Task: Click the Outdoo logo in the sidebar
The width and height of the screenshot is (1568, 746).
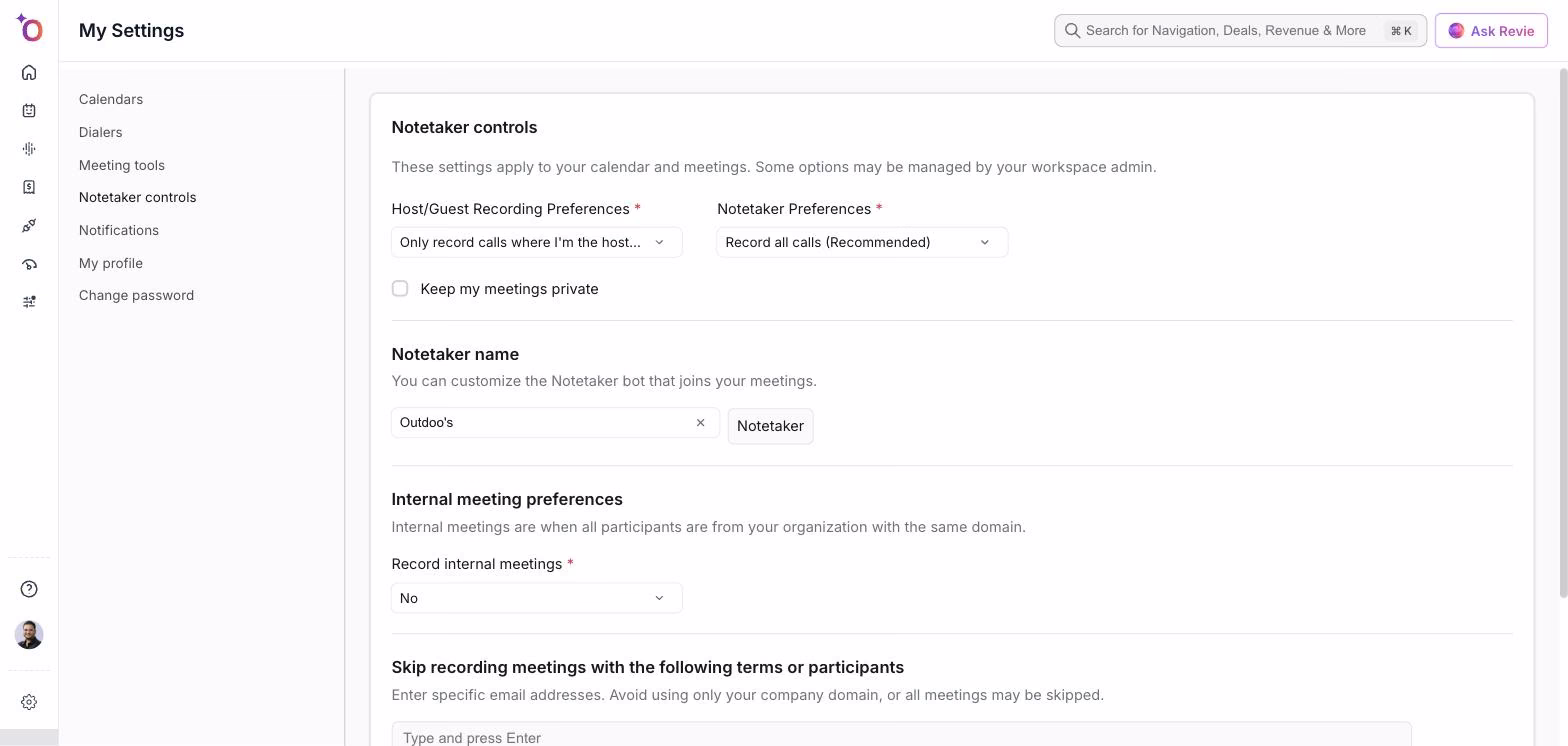Action: pos(29,28)
